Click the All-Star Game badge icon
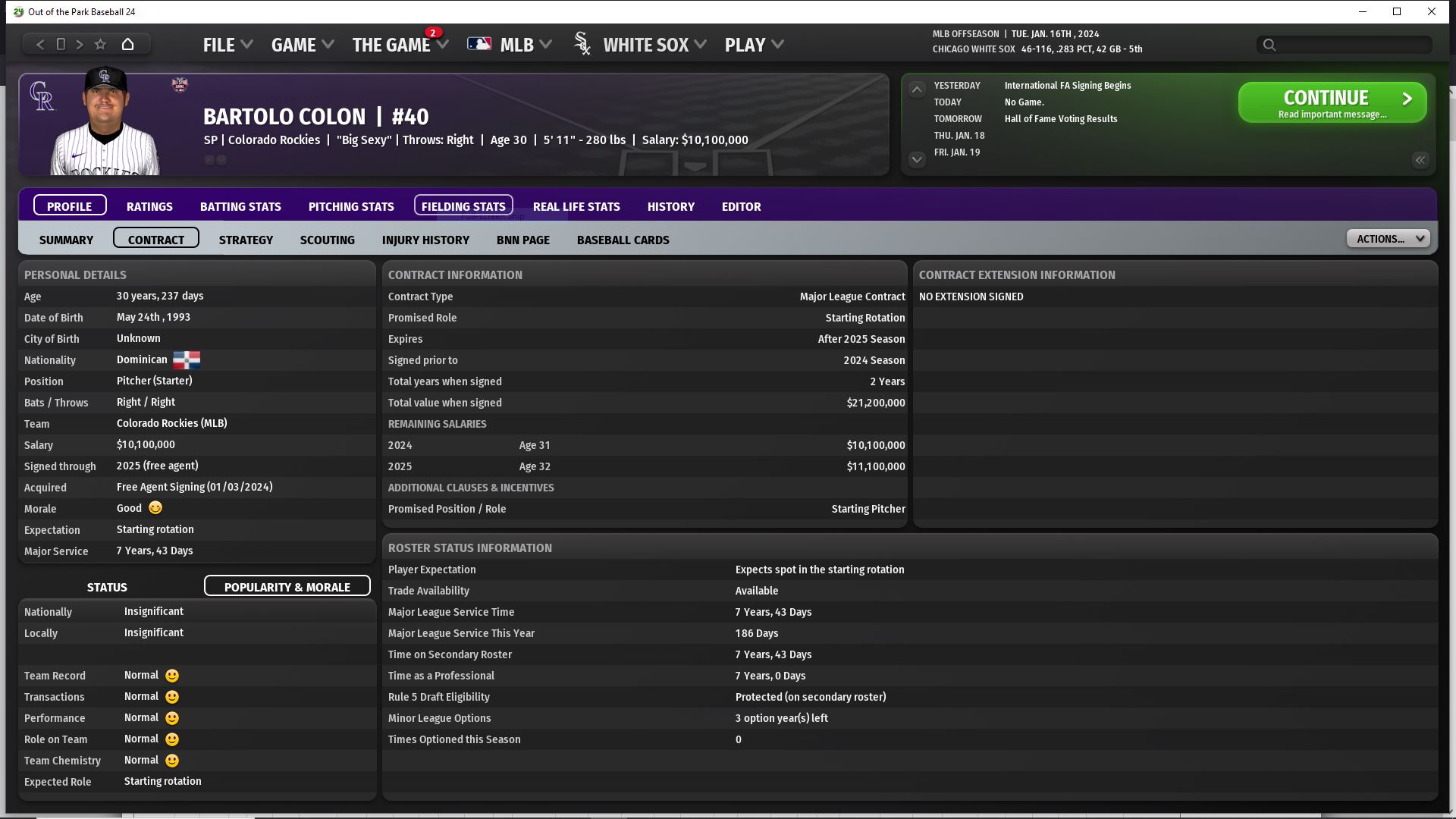1456x819 pixels. [x=180, y=84]
